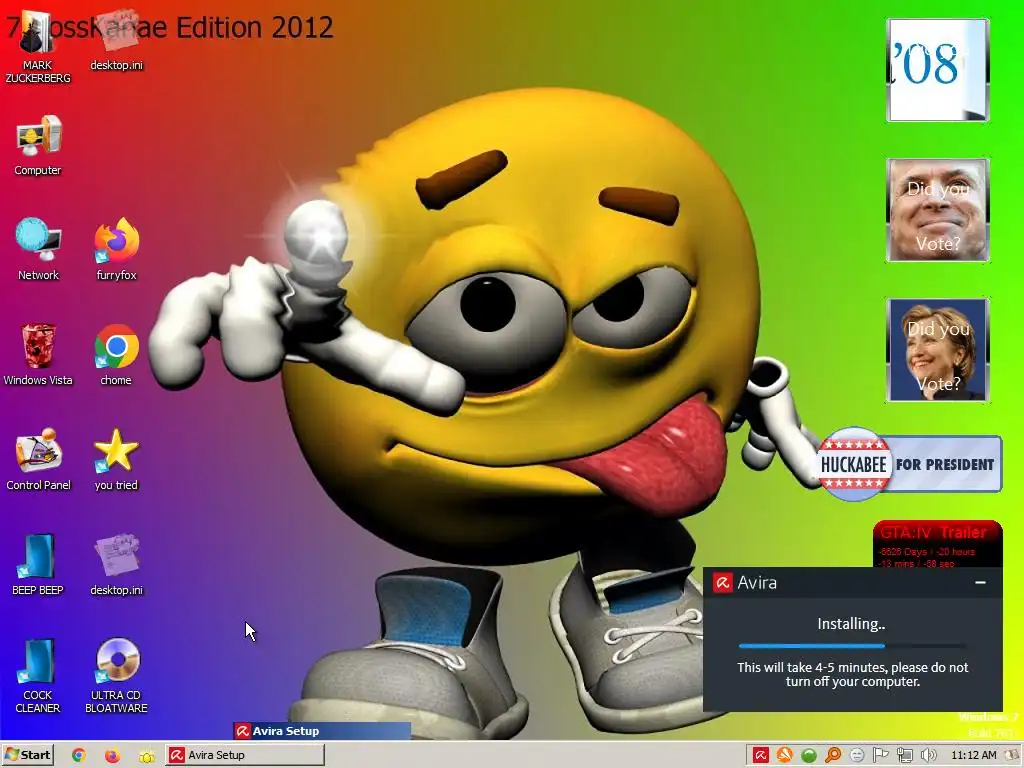
Task: Select the desktop.ini file beside MARK ZUCKERBERG
Action: [x=116, y=40]
